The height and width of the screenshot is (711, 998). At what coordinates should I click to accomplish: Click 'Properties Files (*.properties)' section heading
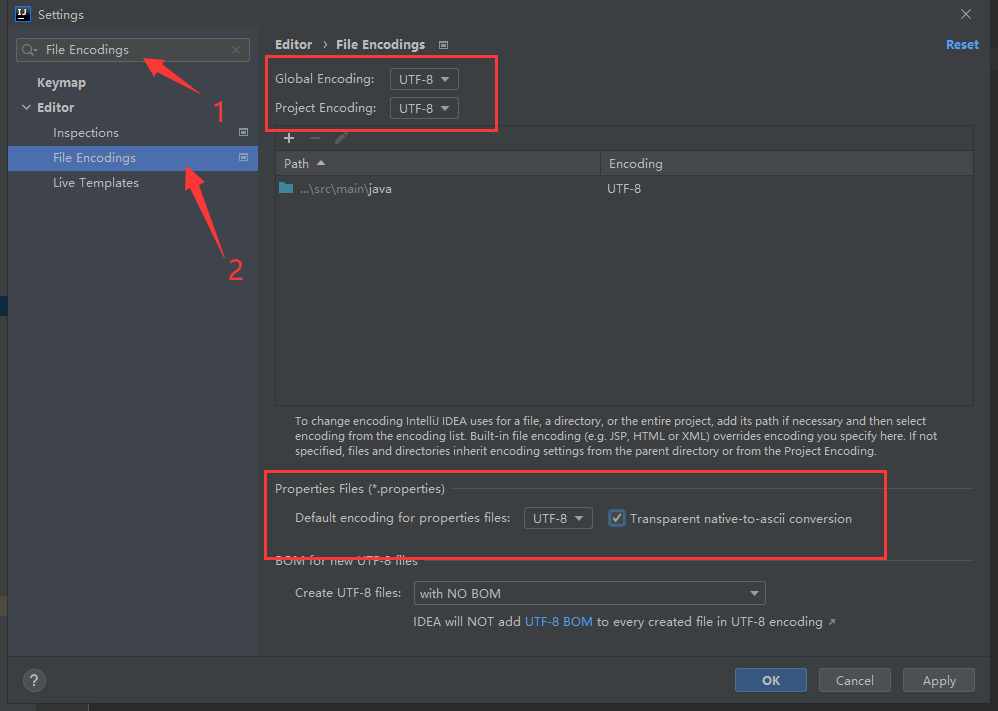tap(360, 489)
